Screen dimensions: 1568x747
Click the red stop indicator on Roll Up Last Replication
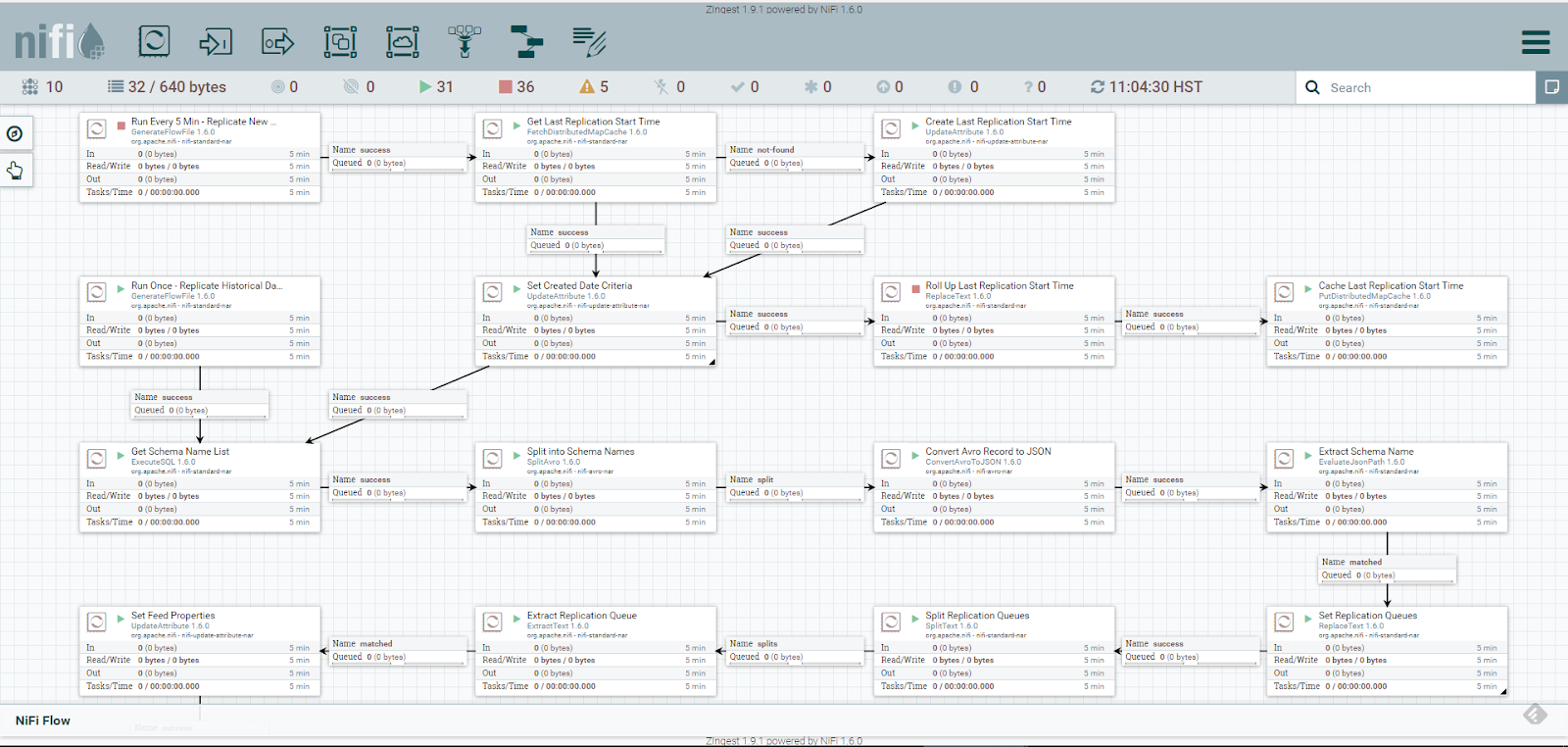pos(915,289)
